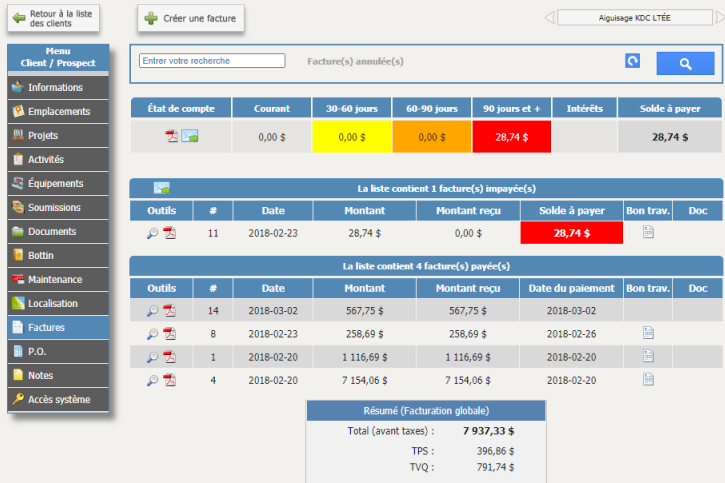Image resolution: width=725 pixels, height=483 pixels.
Task: Open Emplacements in the client menu
Action: pos(58,111)
